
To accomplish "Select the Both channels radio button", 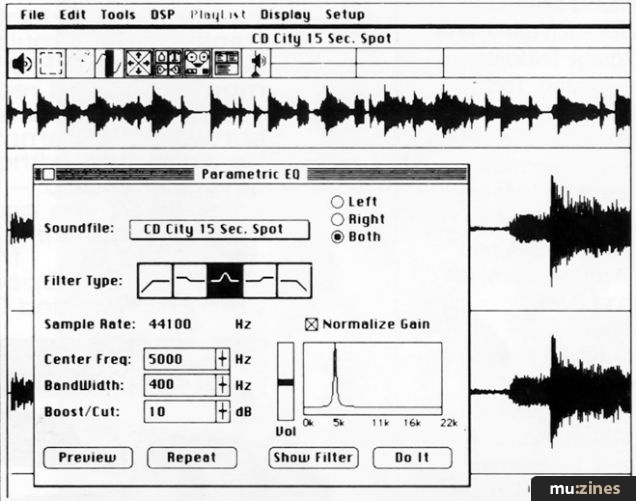I will (337, 237).
